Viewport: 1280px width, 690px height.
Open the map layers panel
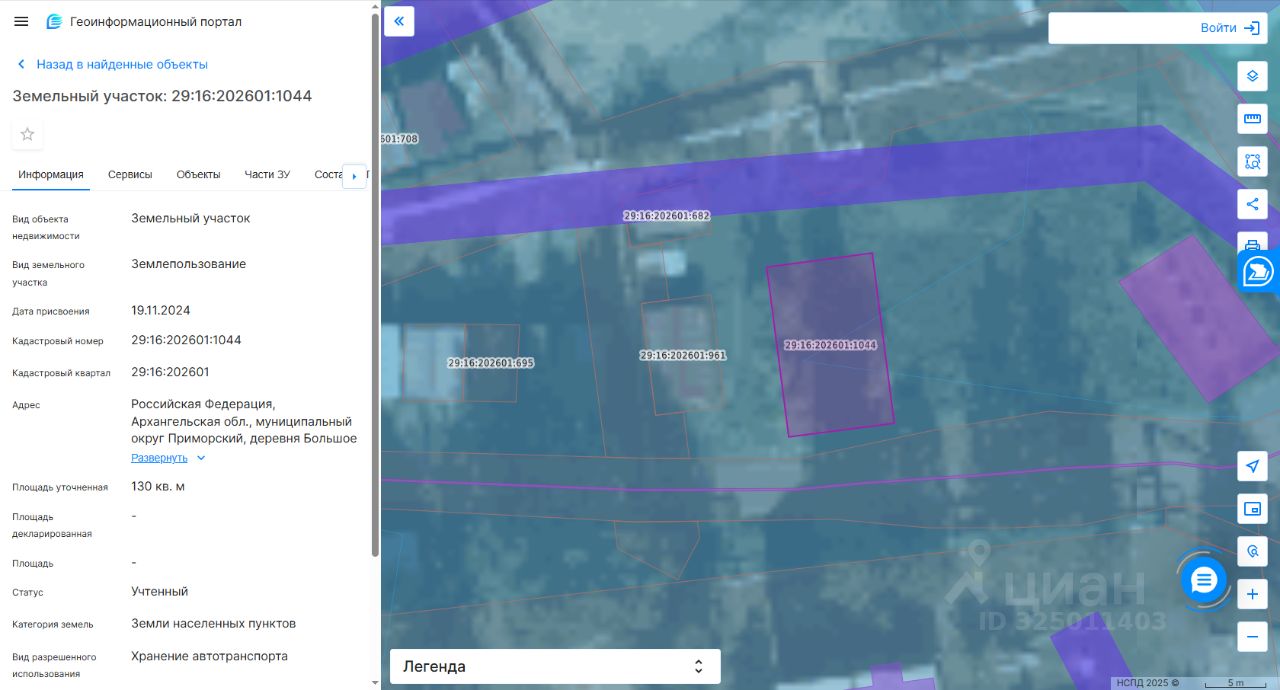tap(1252, 76)
